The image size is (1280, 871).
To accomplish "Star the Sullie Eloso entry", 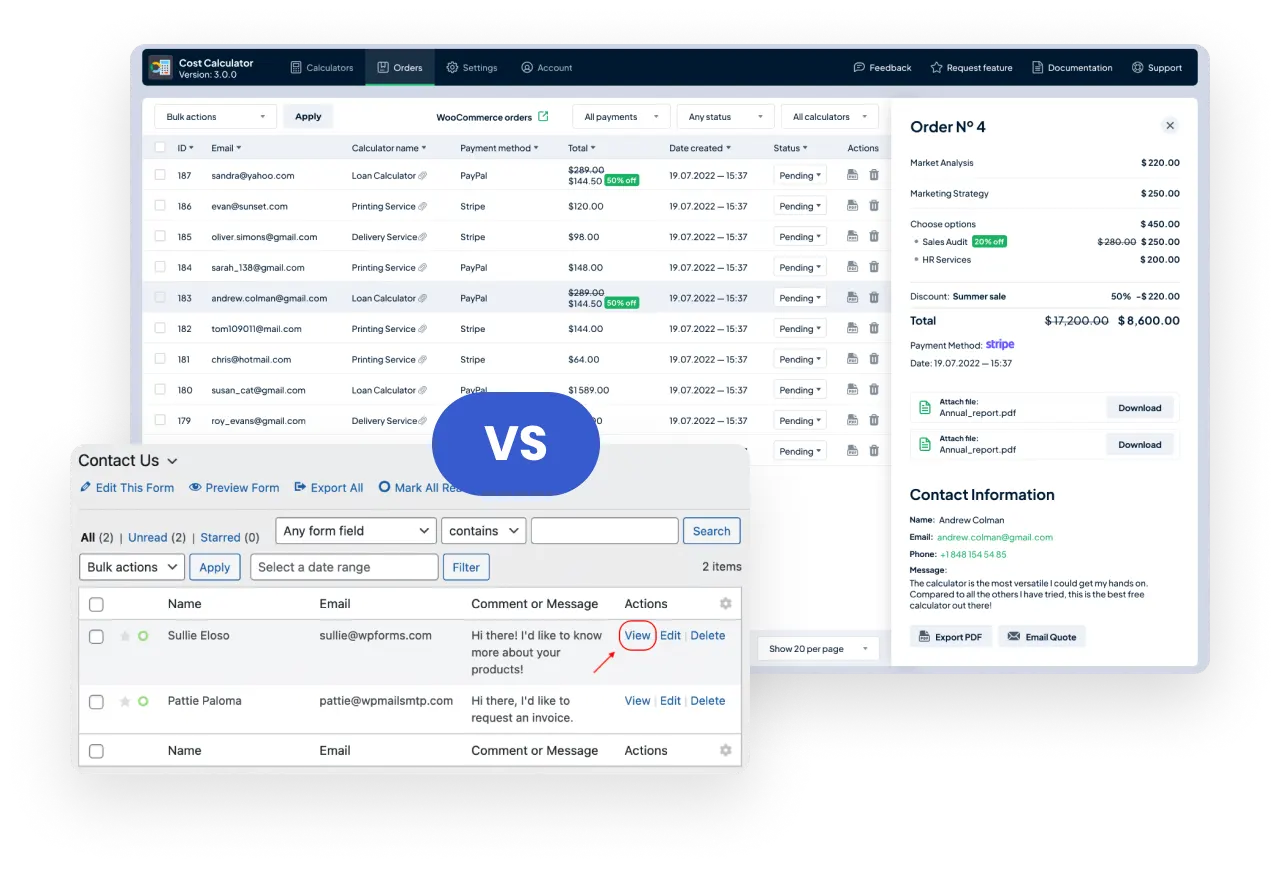I will 125,636.
